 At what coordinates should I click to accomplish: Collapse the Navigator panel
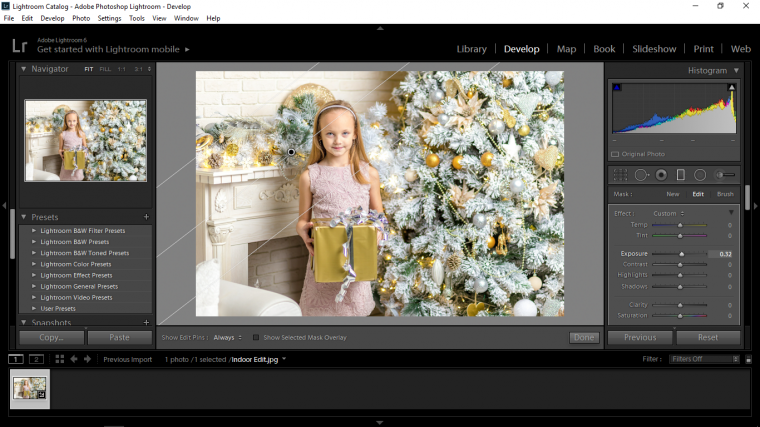click(23, 69)
